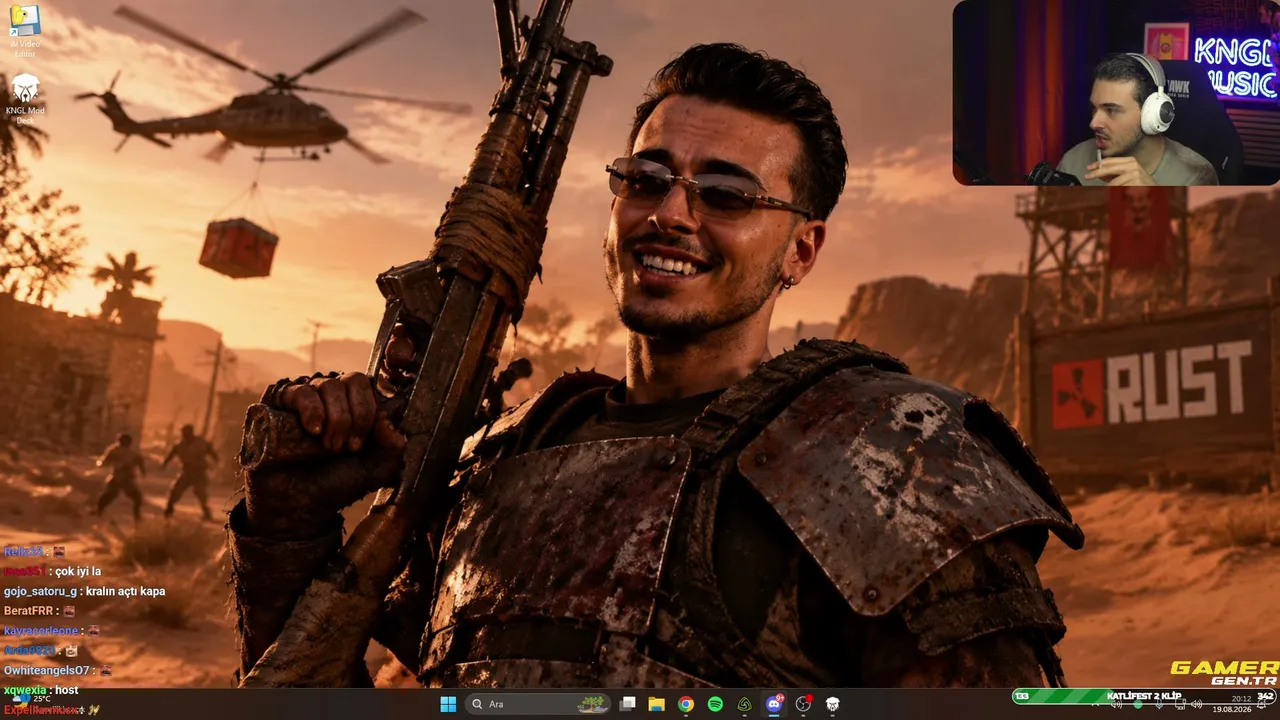
Task: Open the KNGL Mod Deck desktop shortcut
Action: (24, 98)
